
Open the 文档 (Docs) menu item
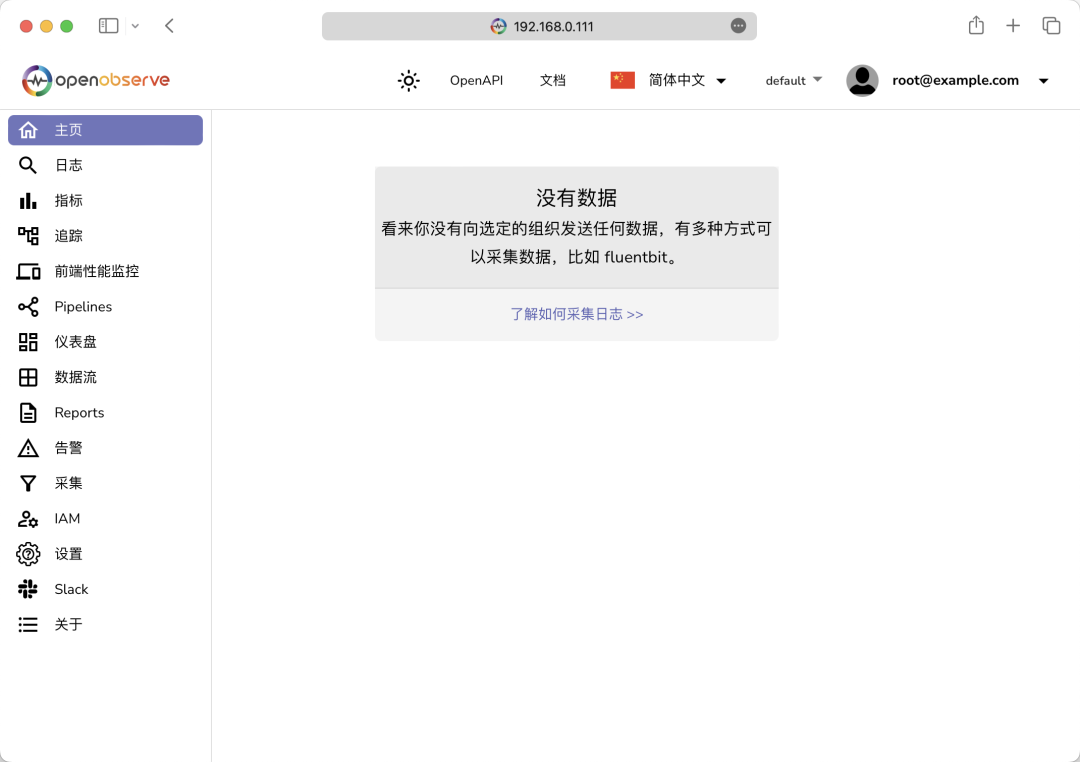click(552, 80)
